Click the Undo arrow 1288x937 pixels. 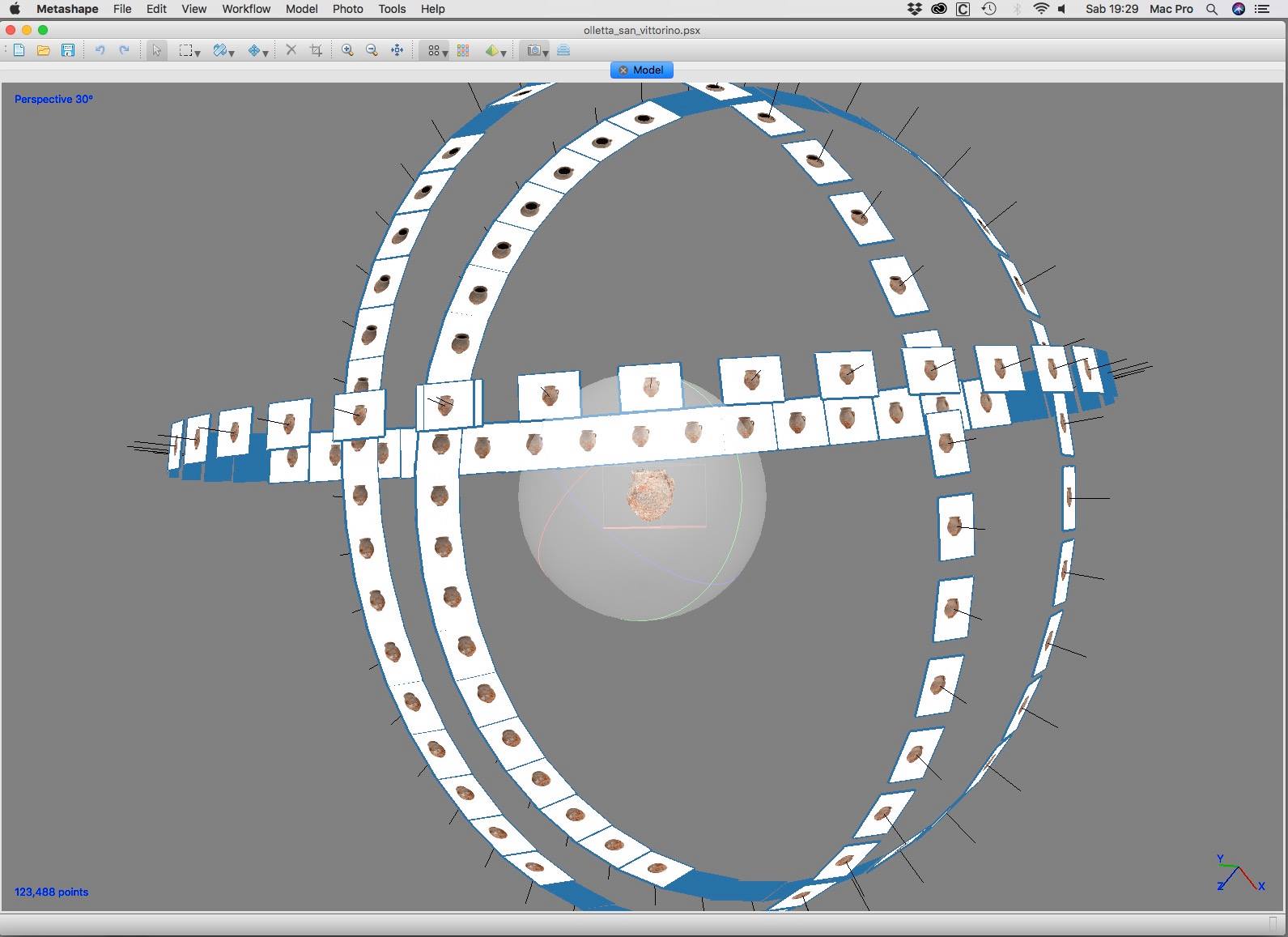100,50
